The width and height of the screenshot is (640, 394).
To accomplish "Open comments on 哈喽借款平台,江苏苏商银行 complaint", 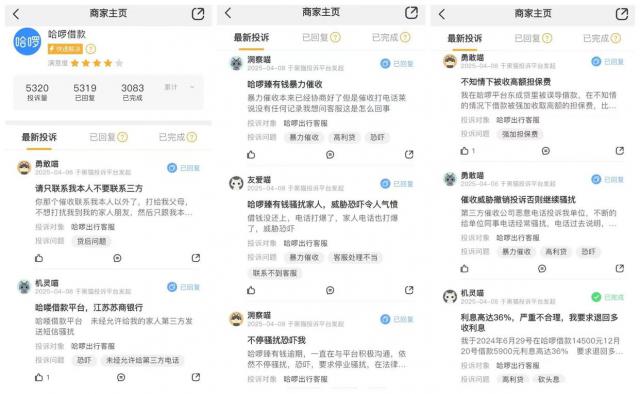I will (121, 377).
